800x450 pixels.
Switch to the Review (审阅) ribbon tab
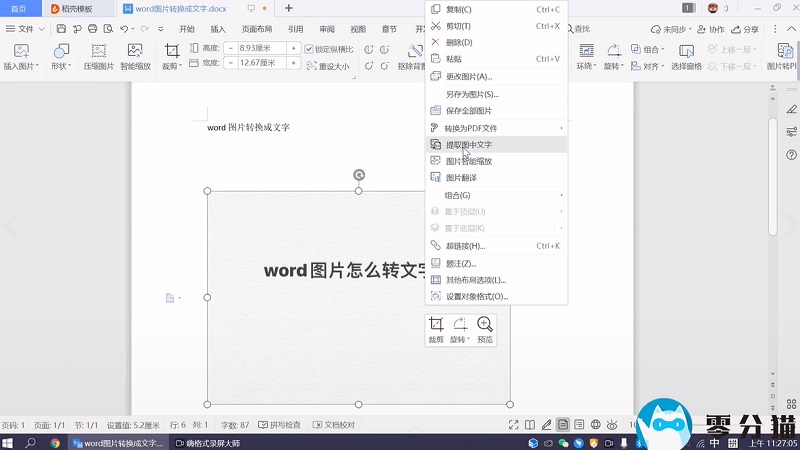click(x=327, y=29)
